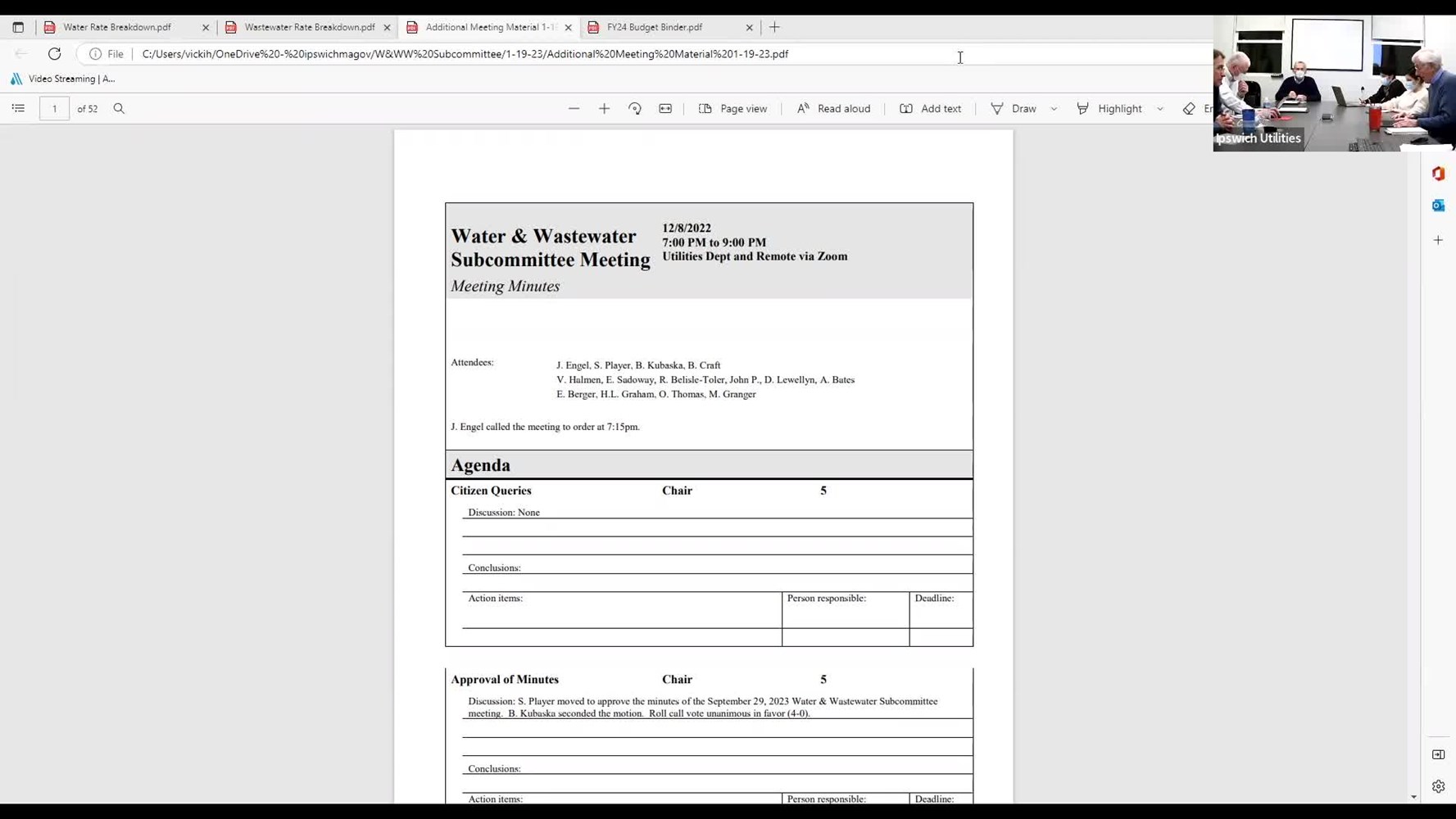Close the Water Rate Breakdown.pdf tab
1456x819 pixels.
[206, 27]
